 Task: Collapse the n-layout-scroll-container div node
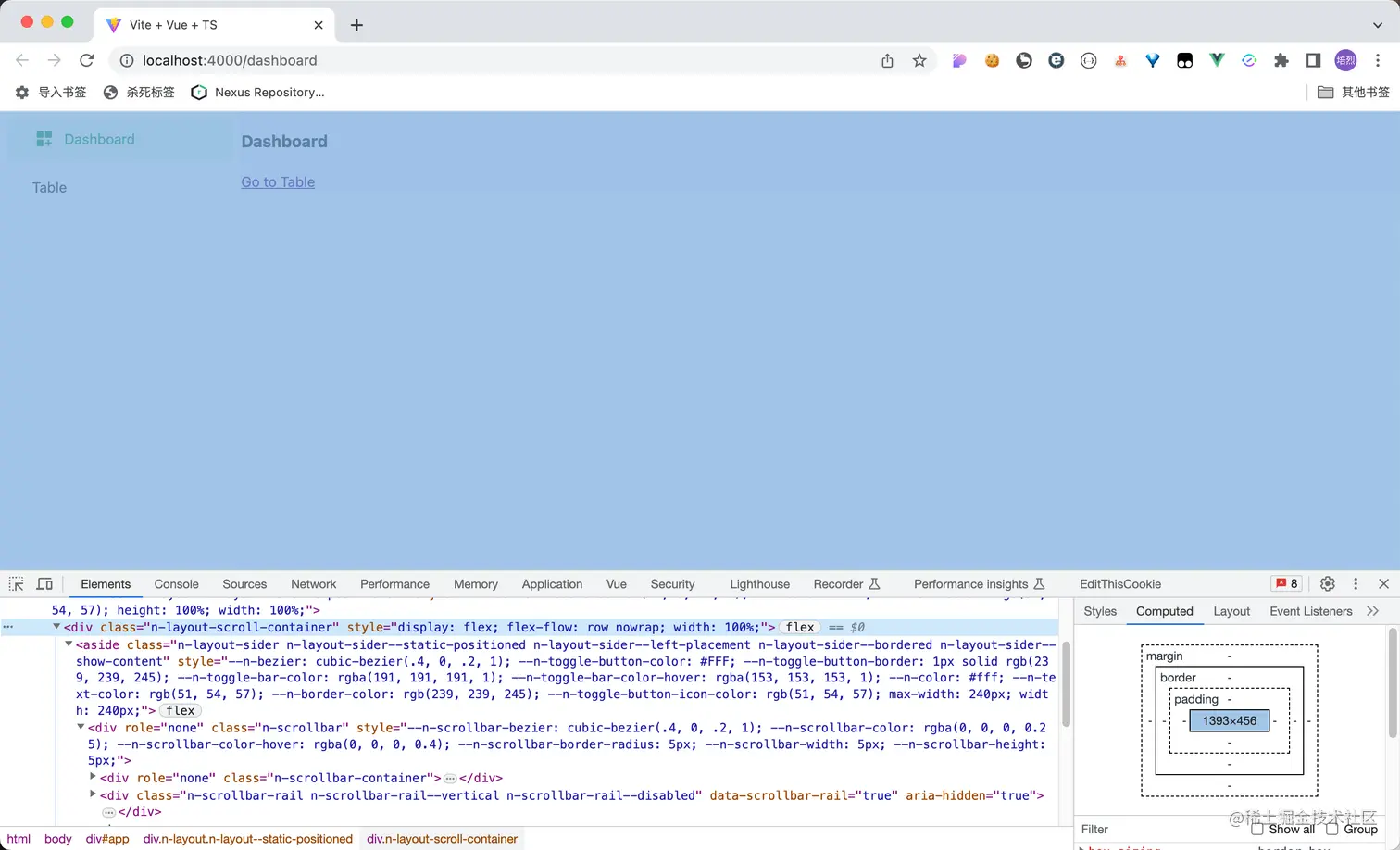point(56,627)
